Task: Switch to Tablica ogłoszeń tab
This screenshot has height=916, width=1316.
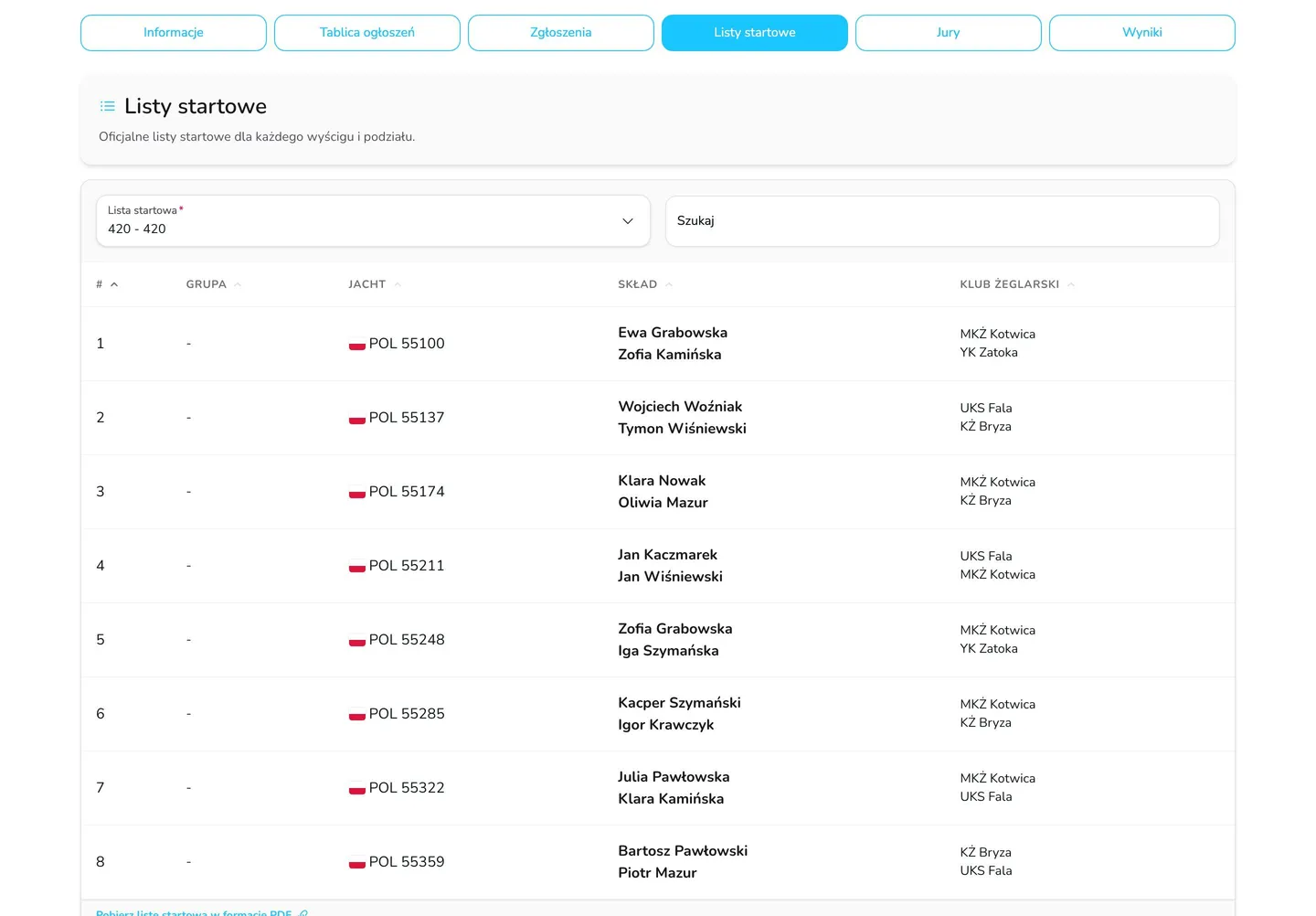Action: coord(367,33)
